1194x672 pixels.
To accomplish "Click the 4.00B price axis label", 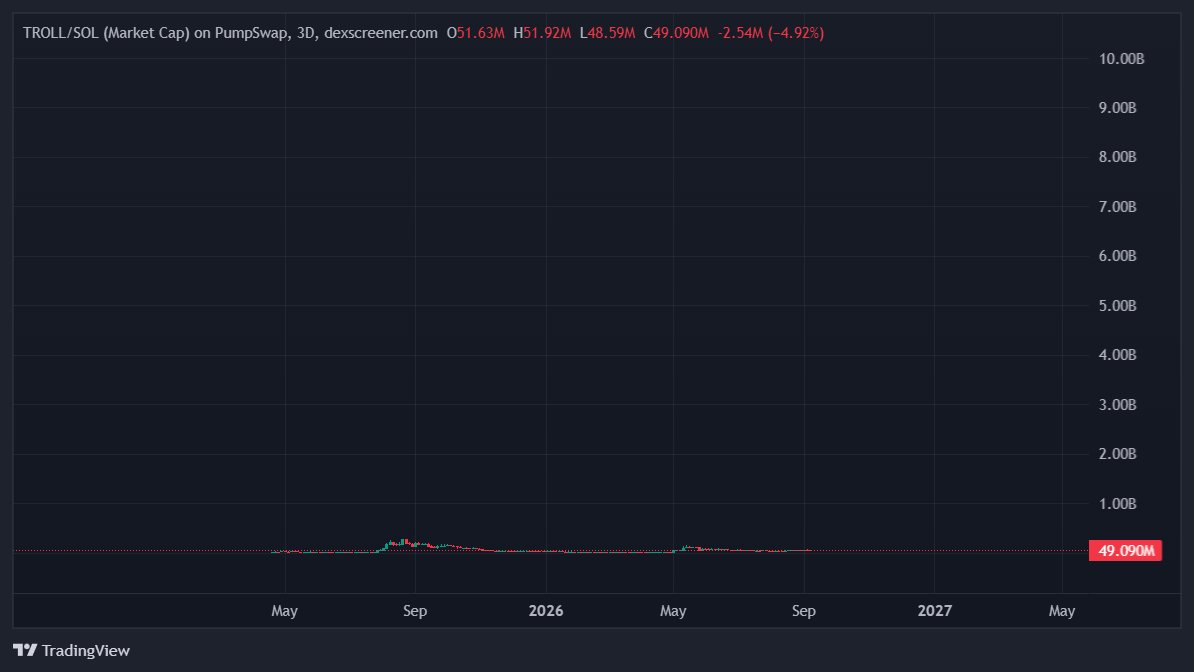I will [1117, 355].
